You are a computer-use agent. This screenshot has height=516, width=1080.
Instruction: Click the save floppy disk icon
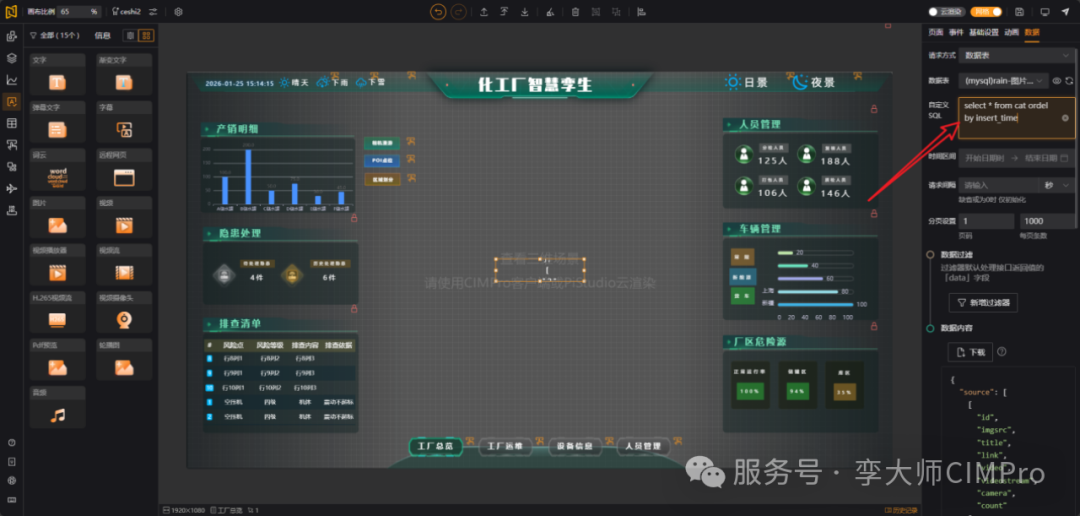tap(1019, 12)
